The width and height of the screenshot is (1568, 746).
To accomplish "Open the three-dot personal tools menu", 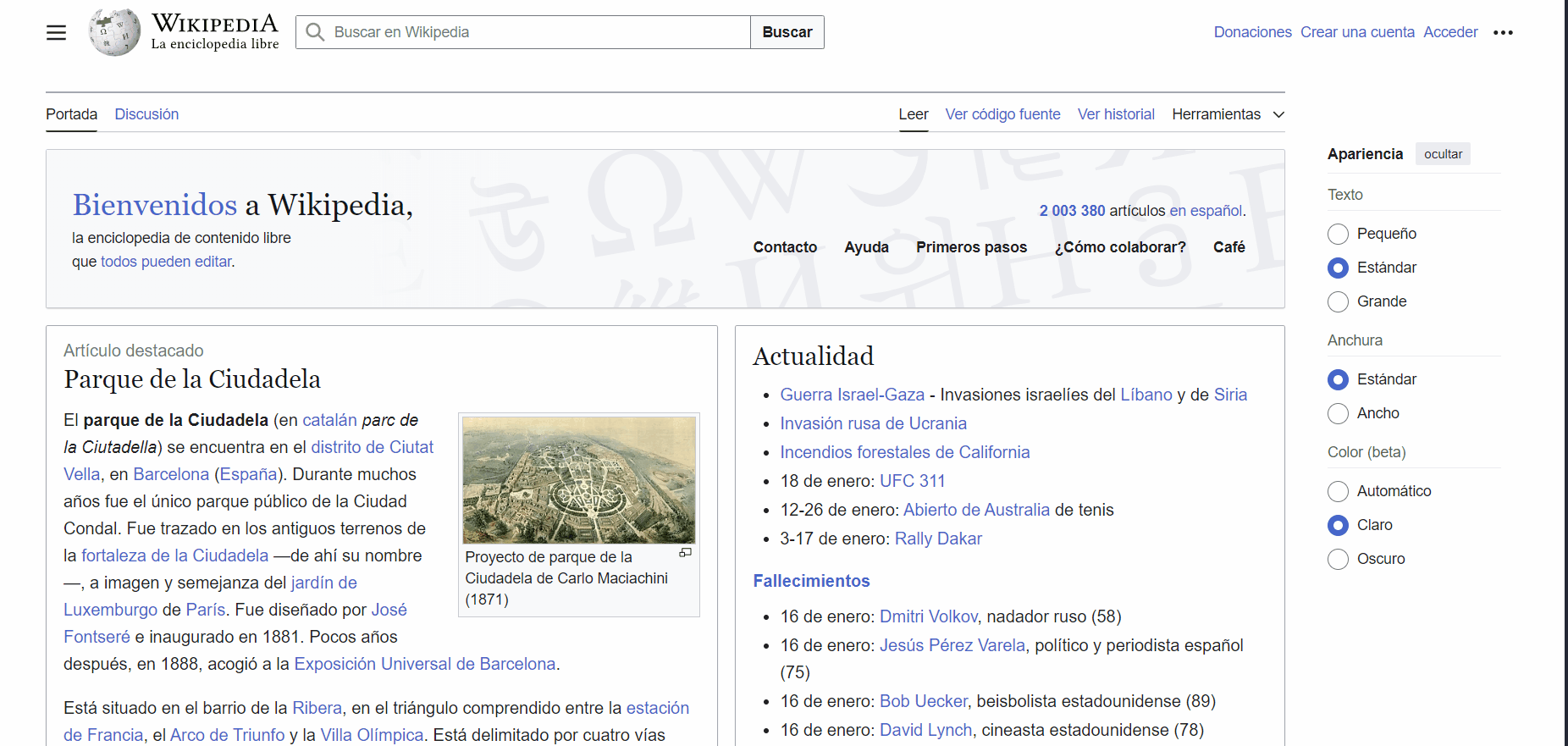I will (1503, 33).
